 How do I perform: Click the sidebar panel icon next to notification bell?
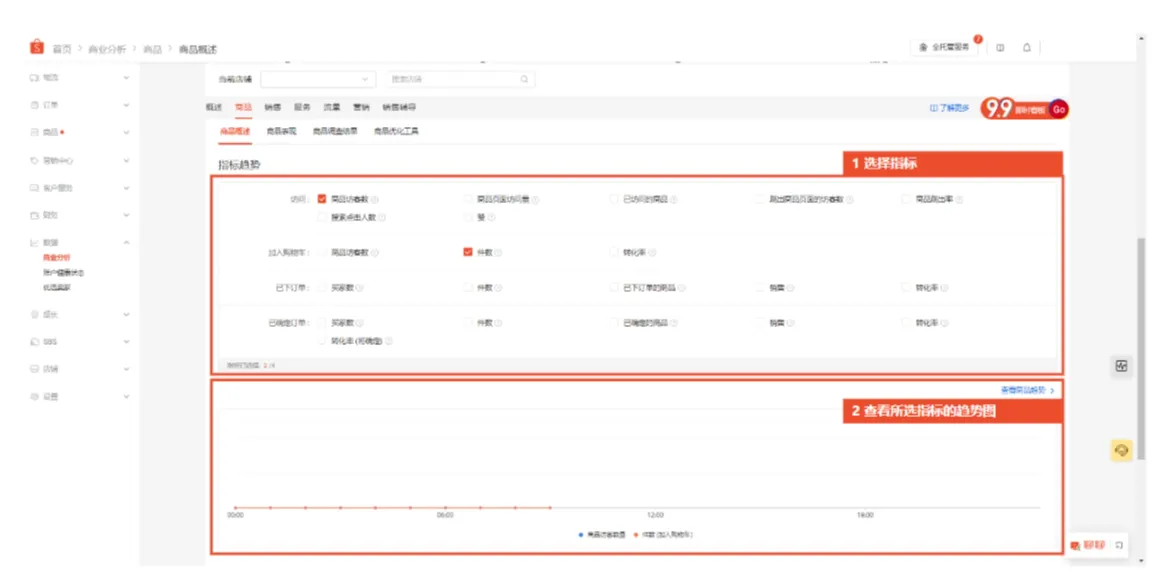click(1000, 47)
